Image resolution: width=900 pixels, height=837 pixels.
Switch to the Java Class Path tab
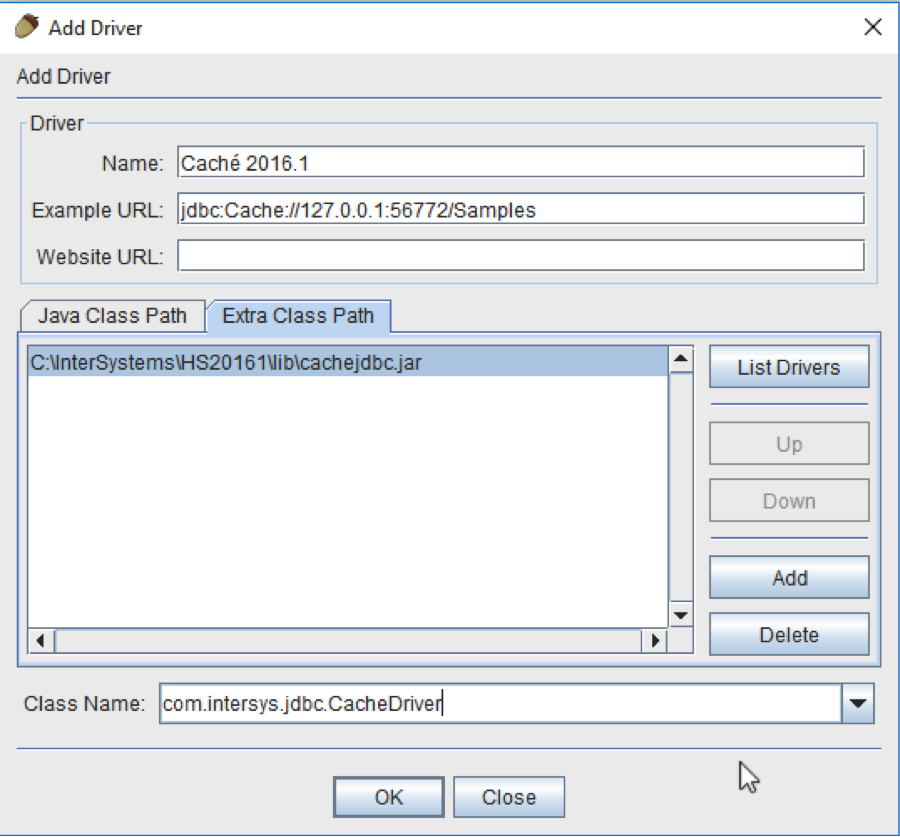112,316
